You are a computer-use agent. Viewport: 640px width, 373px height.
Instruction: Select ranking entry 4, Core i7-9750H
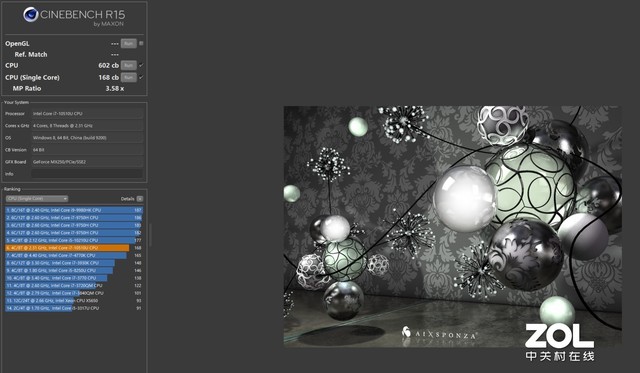click(74, 233)
